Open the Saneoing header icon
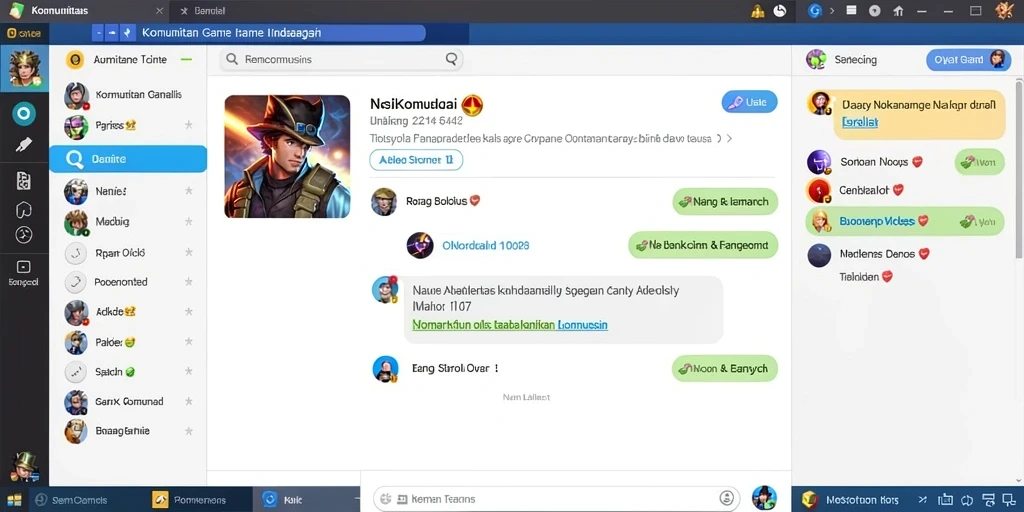 tap(816, 59)
